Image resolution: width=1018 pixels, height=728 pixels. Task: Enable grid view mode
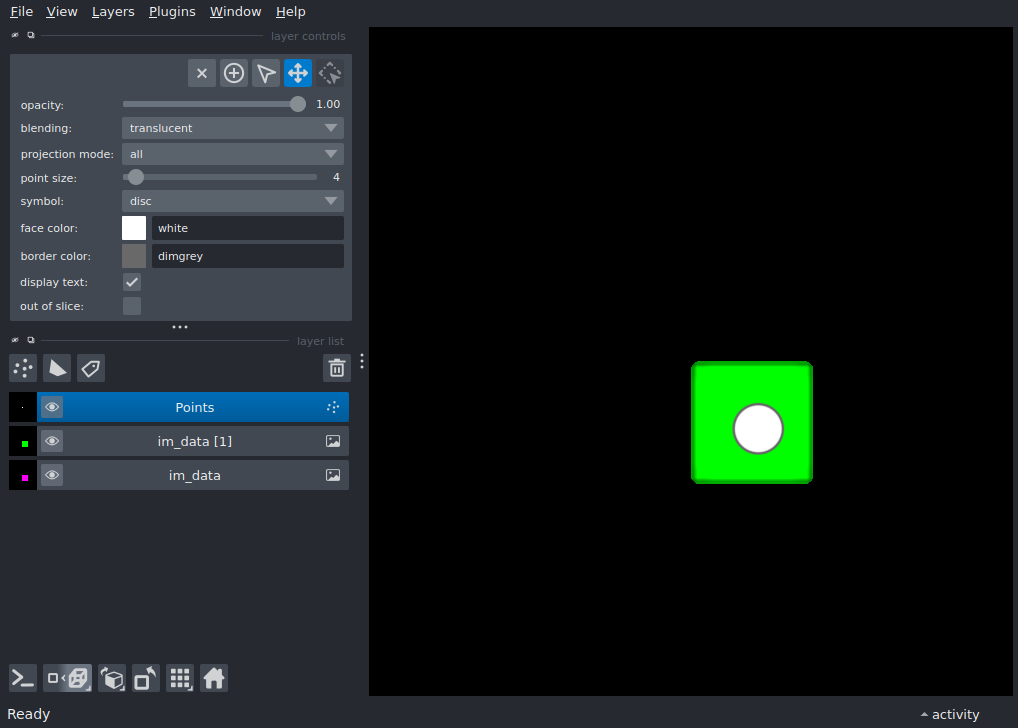[x=180, y=678]
